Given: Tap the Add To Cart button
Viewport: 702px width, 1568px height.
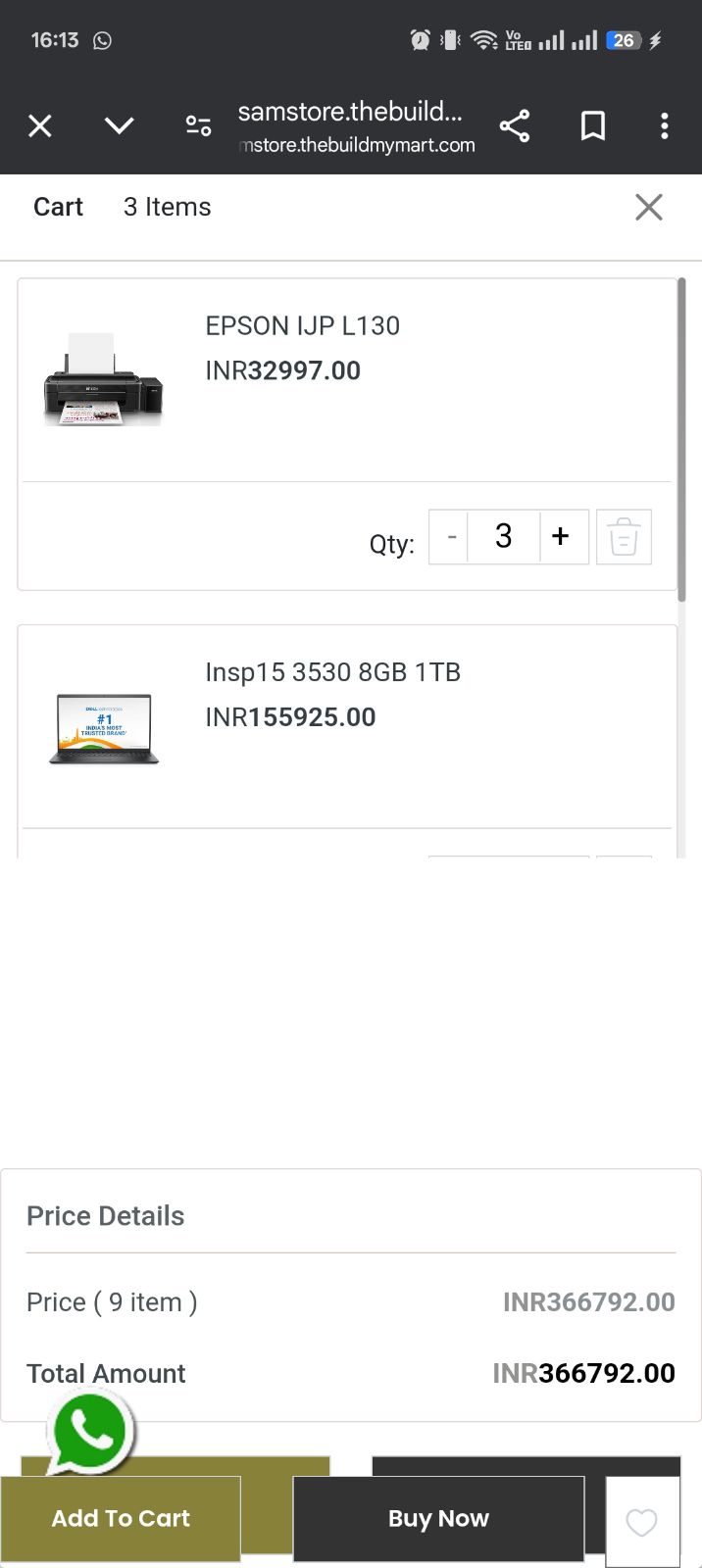Looking at the screenshot, I should [x=121, y=1518].
